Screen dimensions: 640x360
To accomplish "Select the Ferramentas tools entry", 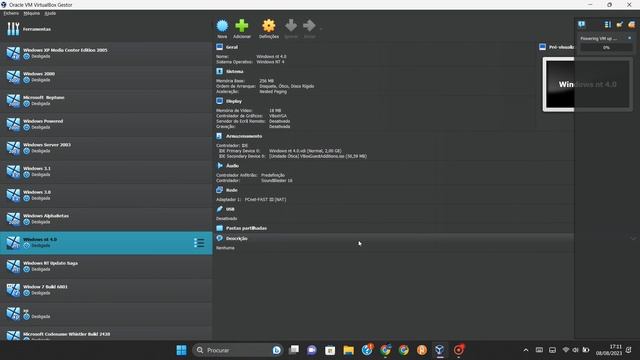I will pos(106,29).
